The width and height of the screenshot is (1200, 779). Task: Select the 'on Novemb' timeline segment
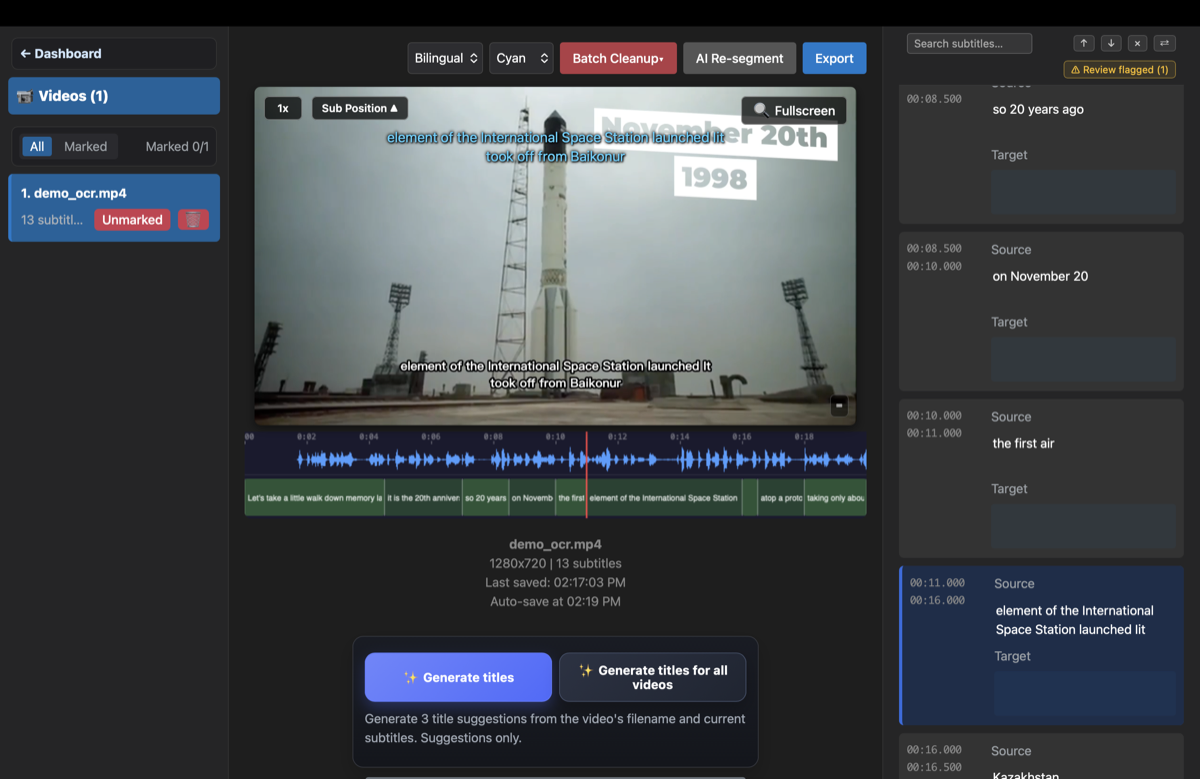[532, 497]
